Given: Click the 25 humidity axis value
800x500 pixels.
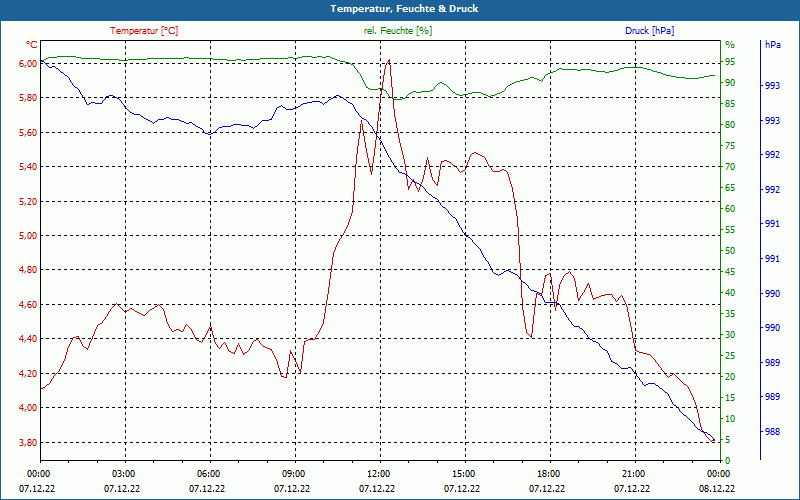Looking at the screenshot, I should click(x=730, y=356).
